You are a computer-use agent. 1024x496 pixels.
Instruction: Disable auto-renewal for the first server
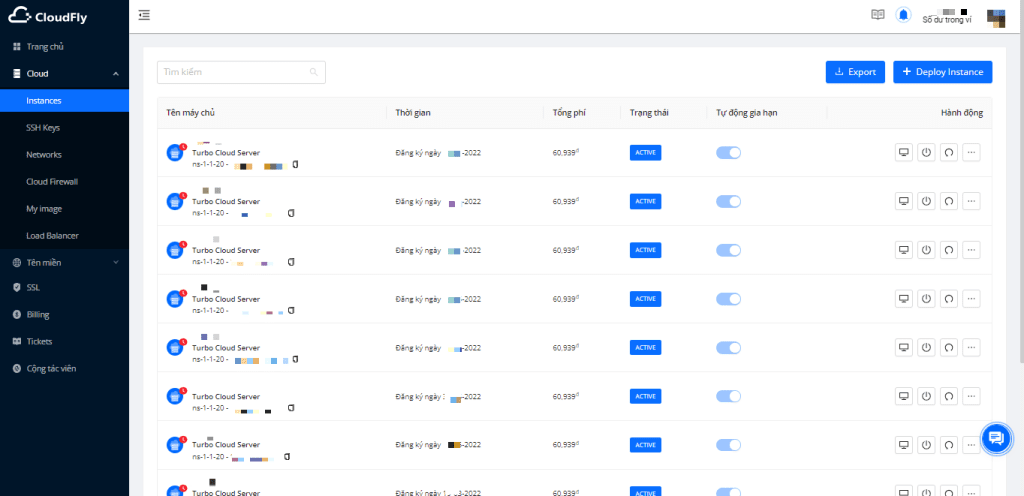[x=728, y=153]
